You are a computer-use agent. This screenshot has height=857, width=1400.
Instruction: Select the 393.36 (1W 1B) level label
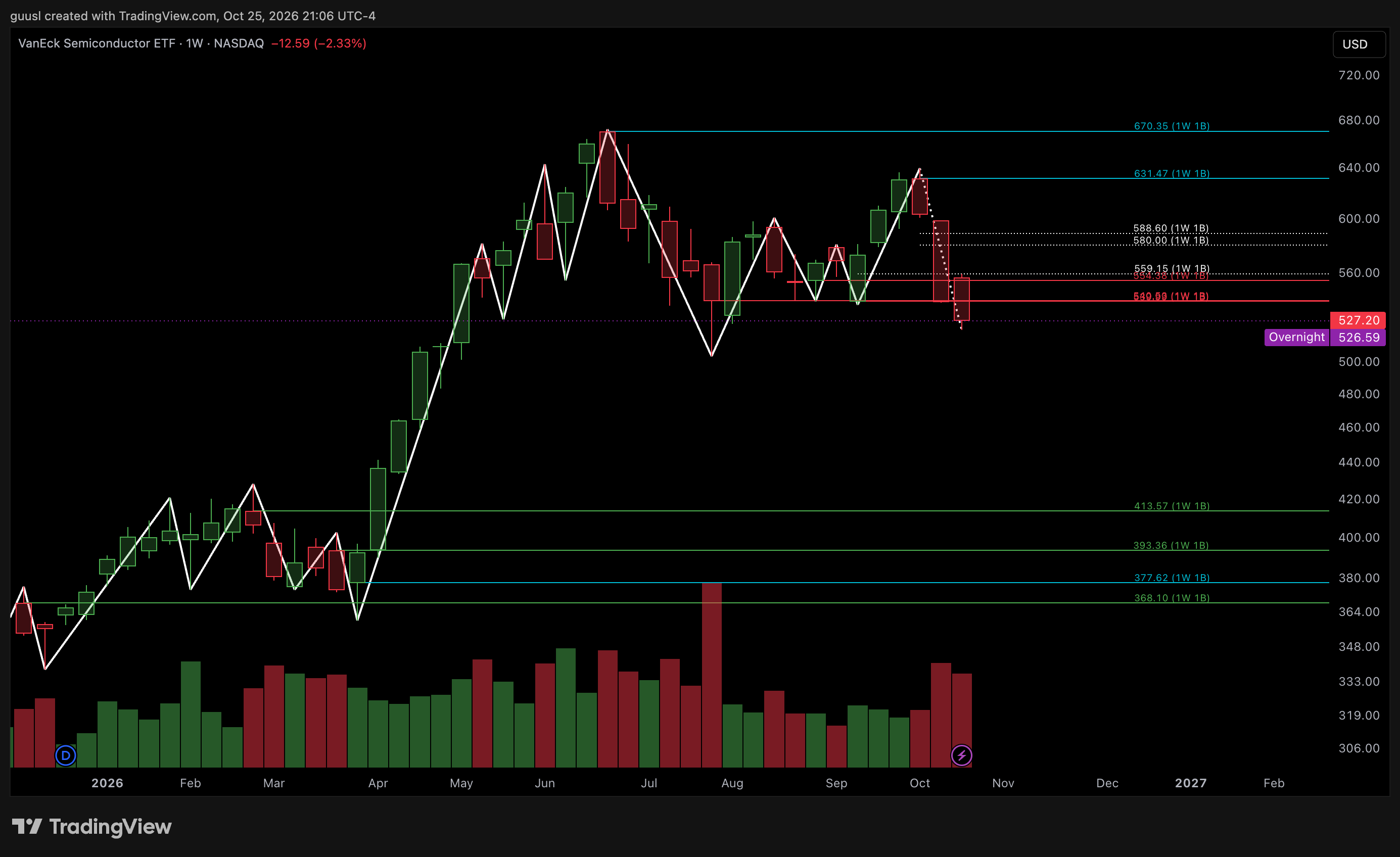1171,545
